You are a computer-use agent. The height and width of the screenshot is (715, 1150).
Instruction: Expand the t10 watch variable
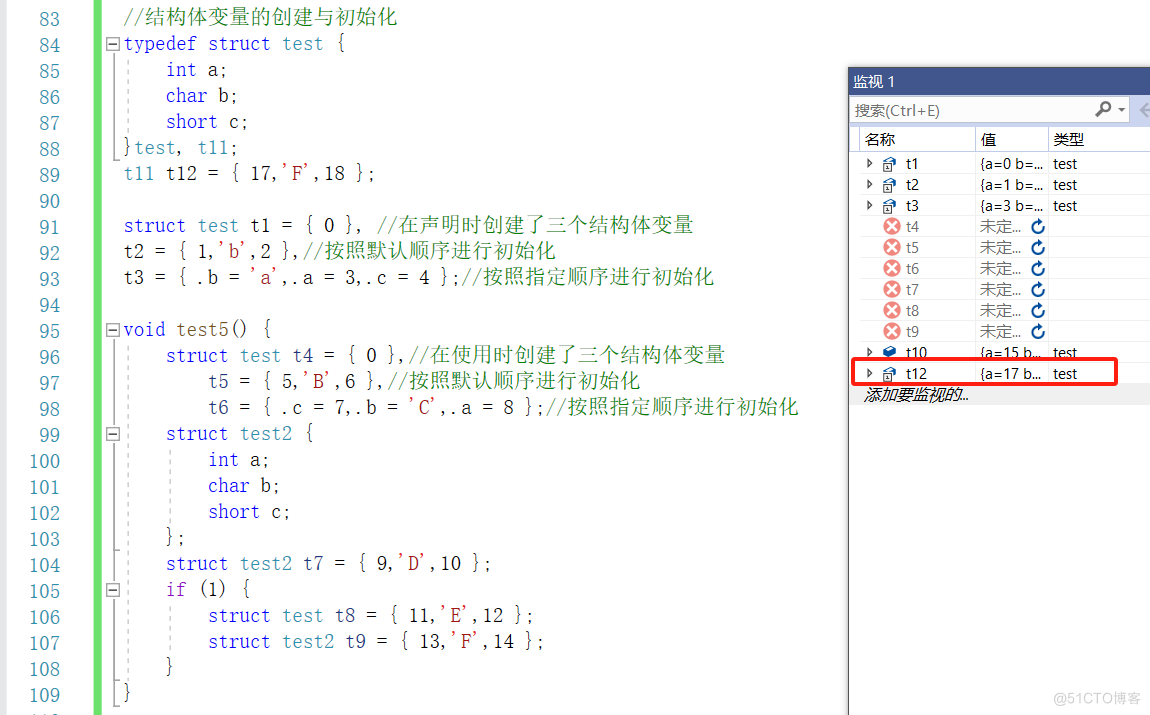[868, 352]
